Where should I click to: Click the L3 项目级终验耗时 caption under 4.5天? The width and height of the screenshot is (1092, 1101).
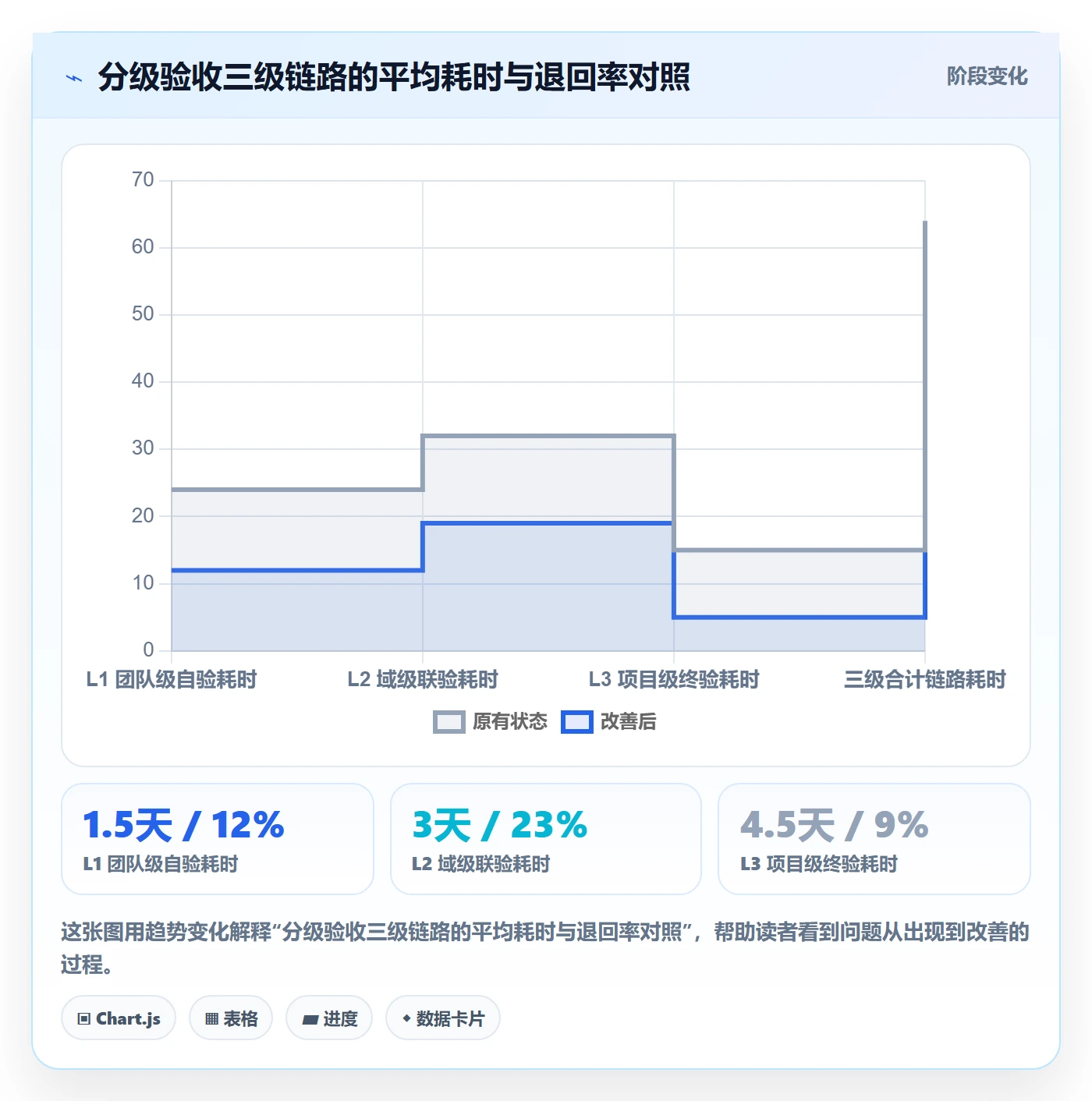819,864
